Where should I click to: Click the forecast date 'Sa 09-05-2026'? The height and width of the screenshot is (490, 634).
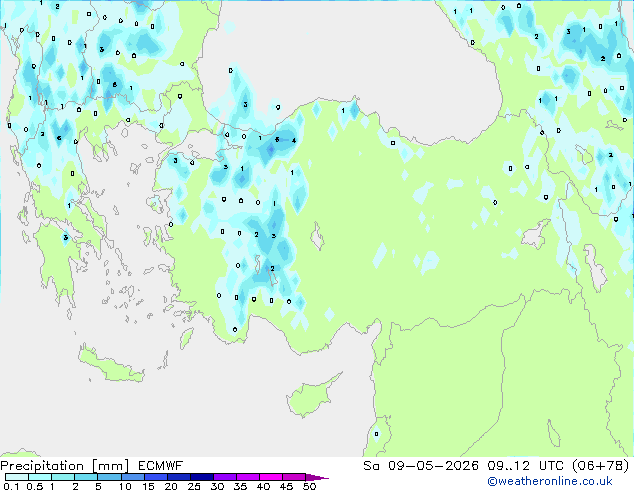pos(421,466)
